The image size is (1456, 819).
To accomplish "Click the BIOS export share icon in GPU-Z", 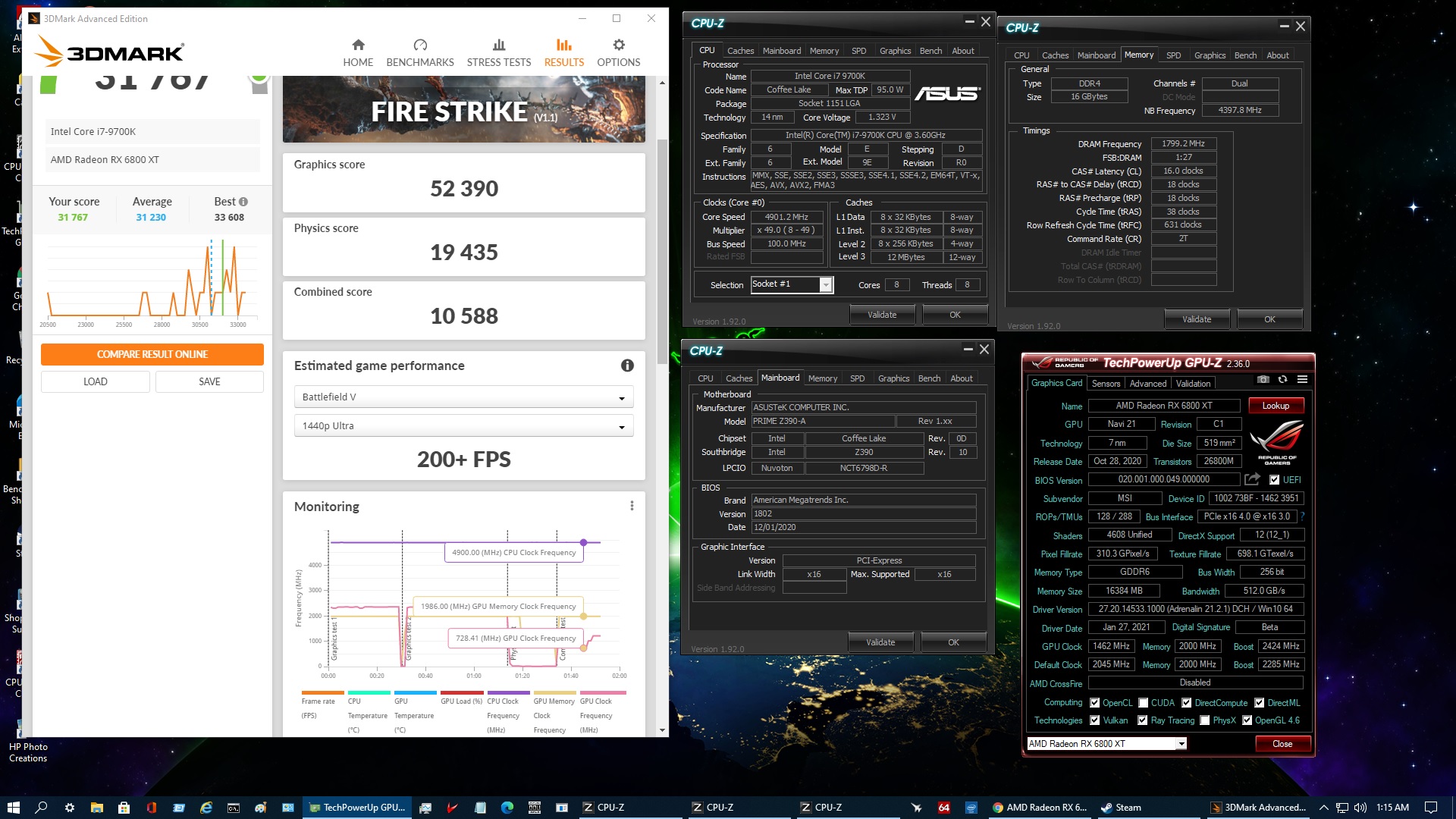I will click(x=1252, y=479).
